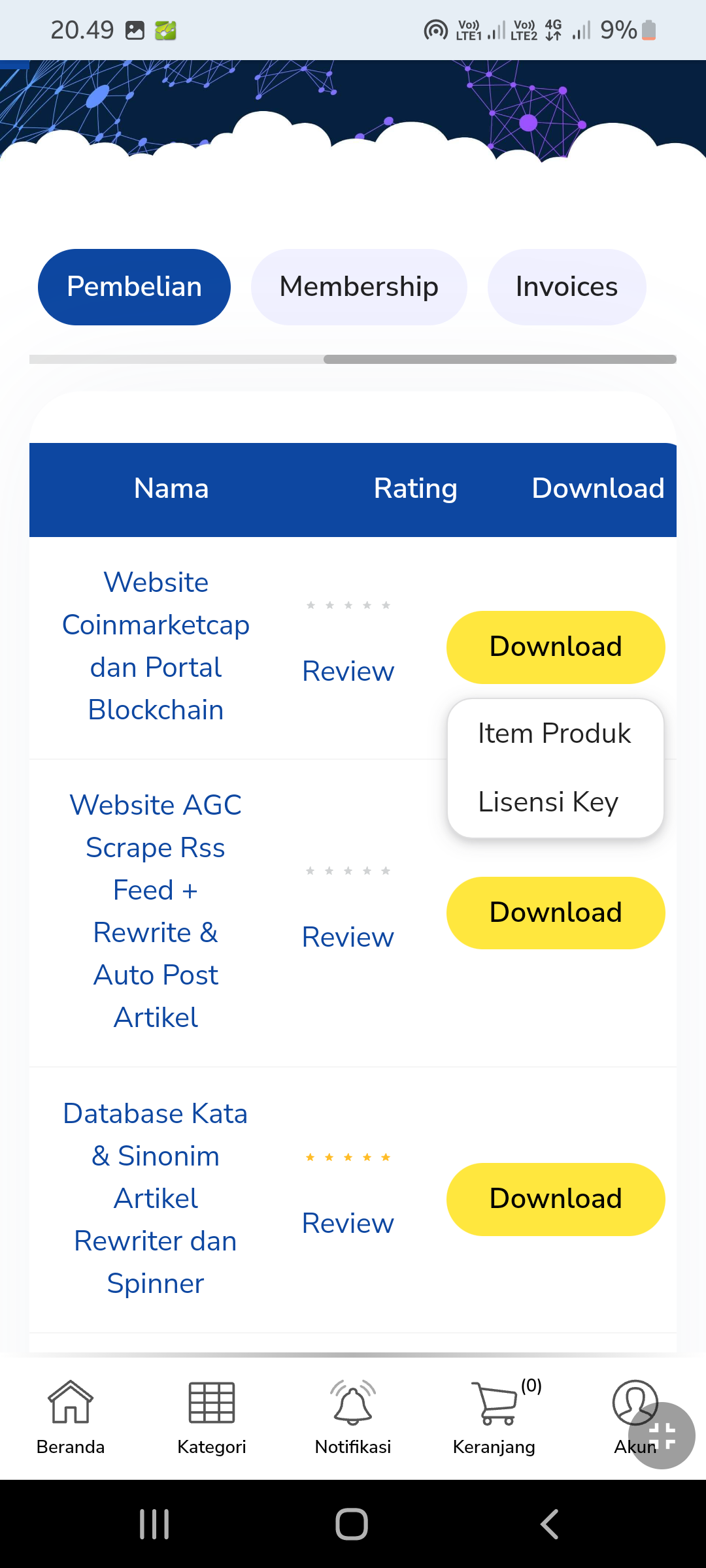Click the horizontal tabs scrollbar thumb

(x=500, y=359)
